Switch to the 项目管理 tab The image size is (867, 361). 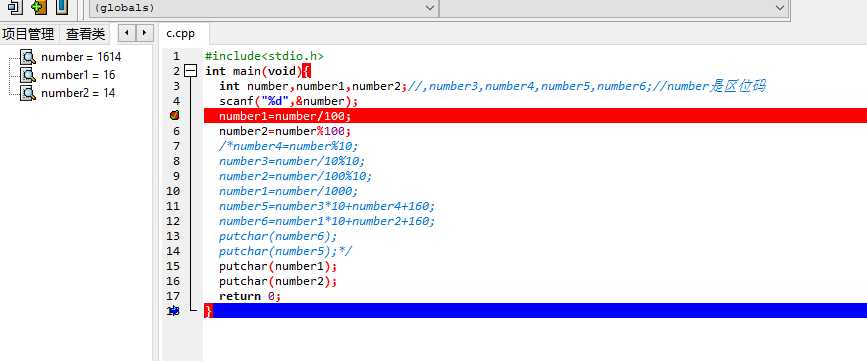pos(28,34)
